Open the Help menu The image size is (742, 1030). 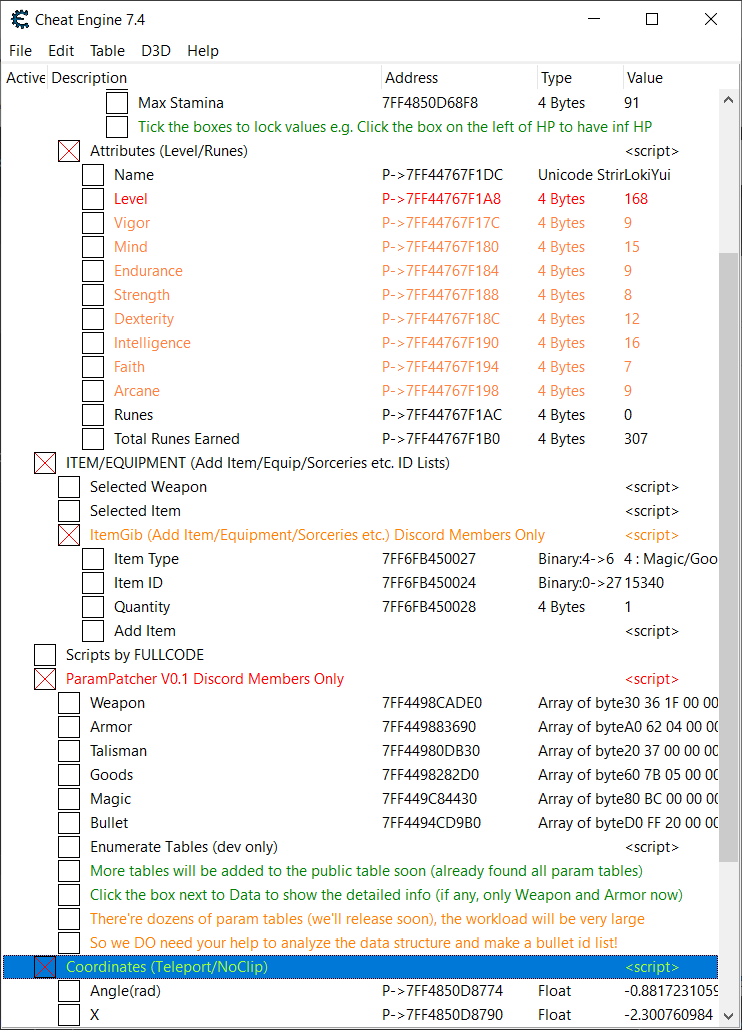tap(203, 51)
